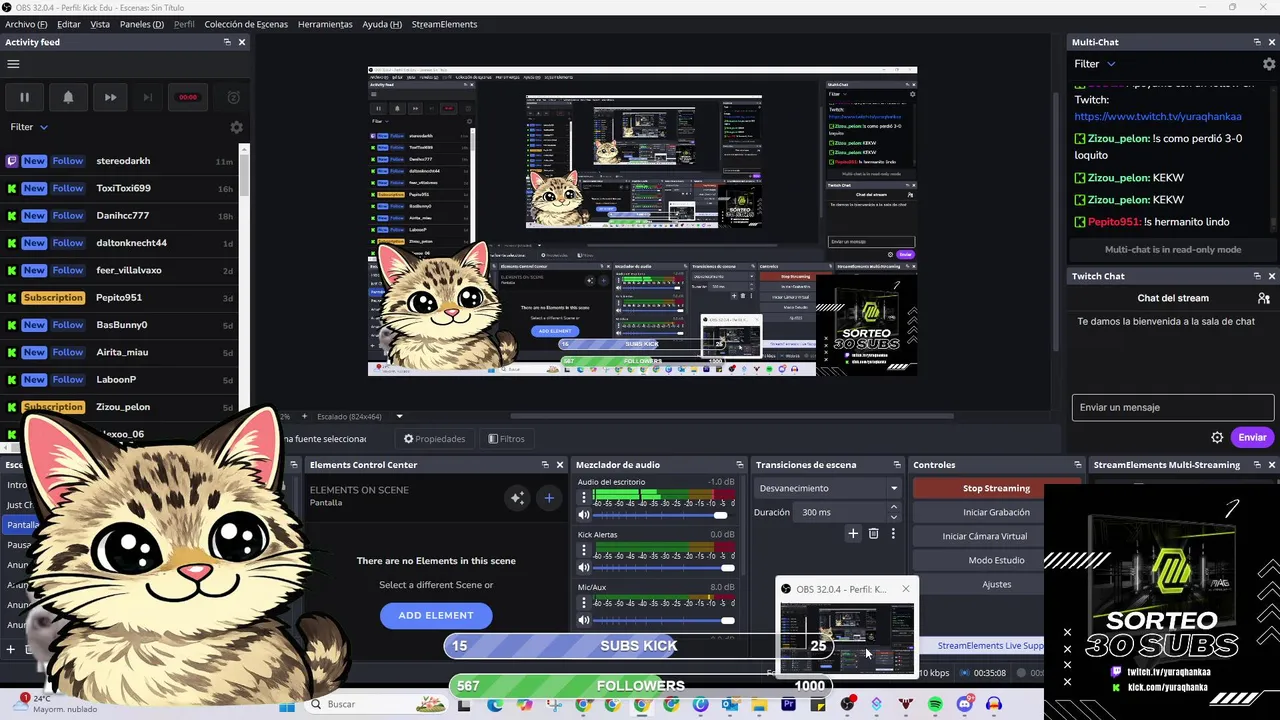The height and width of the screenshot is (720, 1280).
Task: Open Kick Alertas options three dots
Action: click(584, 549)
